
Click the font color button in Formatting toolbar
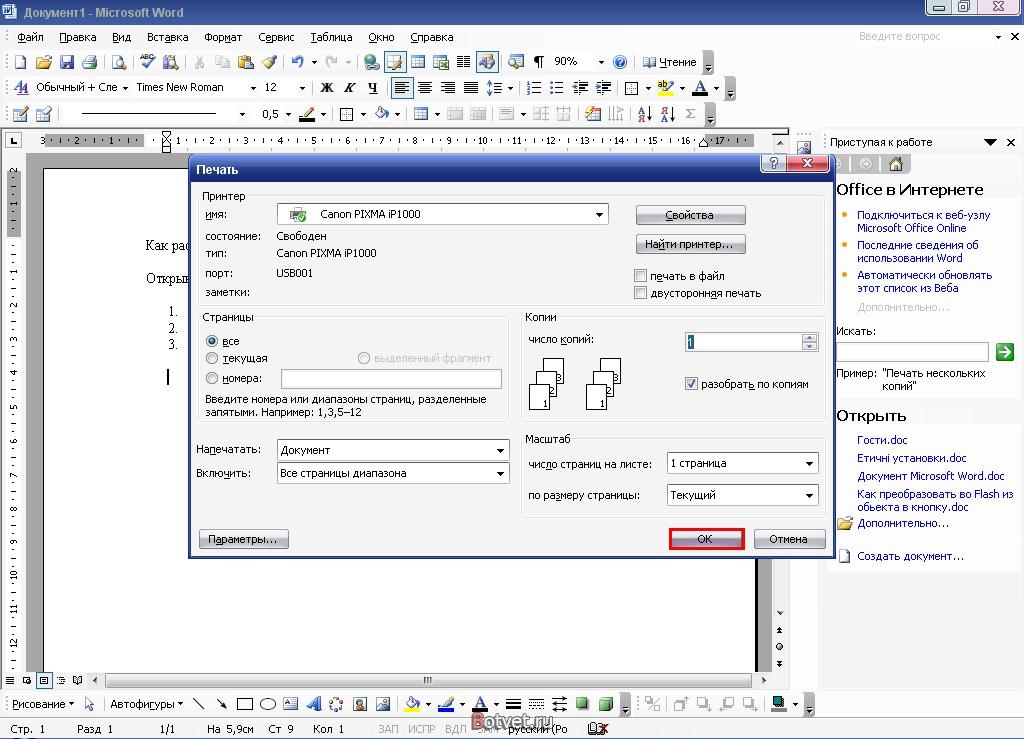coord(700,87)
